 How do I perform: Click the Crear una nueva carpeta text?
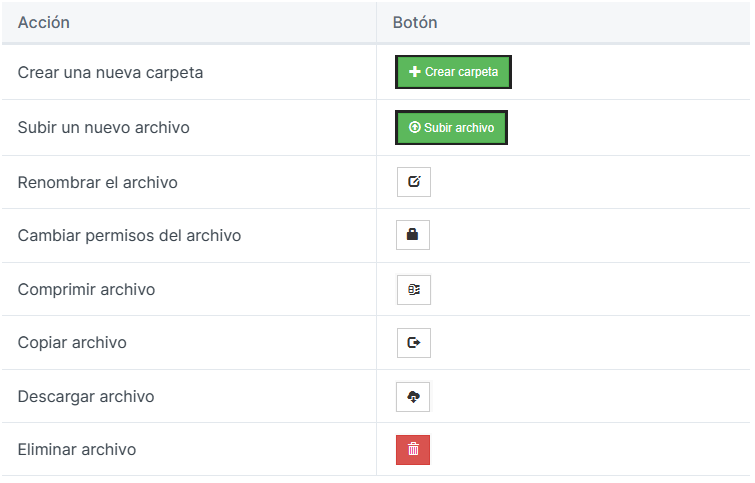point(110,73)
